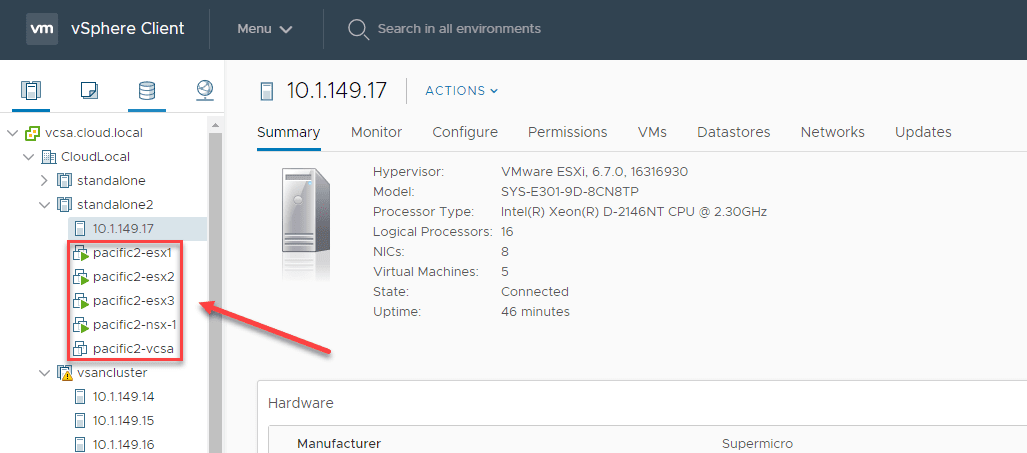Screen dimensions: 1027x453
Task: Click the vsancluster warning cluster icon
Action: [65, 373]
